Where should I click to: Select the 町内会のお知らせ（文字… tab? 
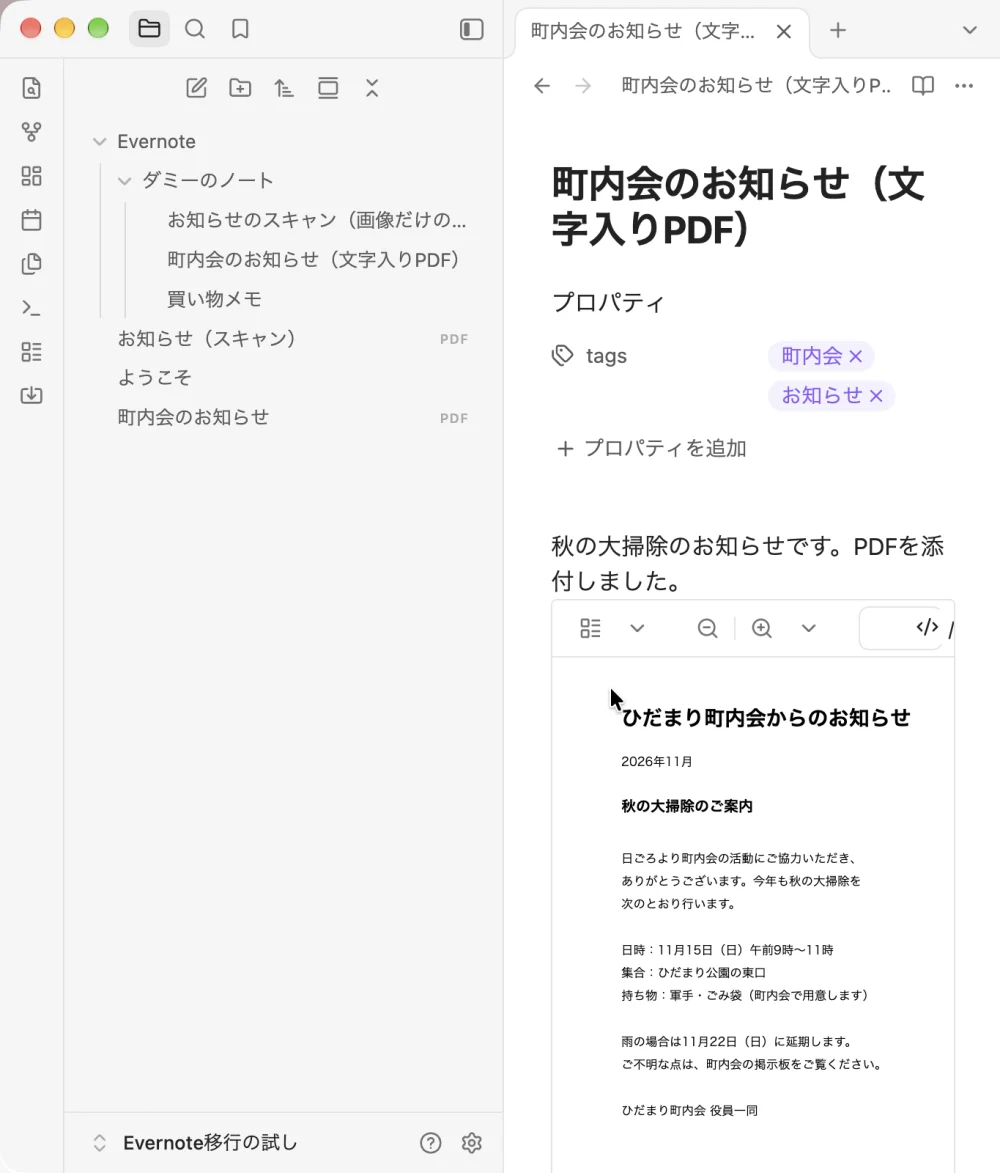[x=643, y=31]
